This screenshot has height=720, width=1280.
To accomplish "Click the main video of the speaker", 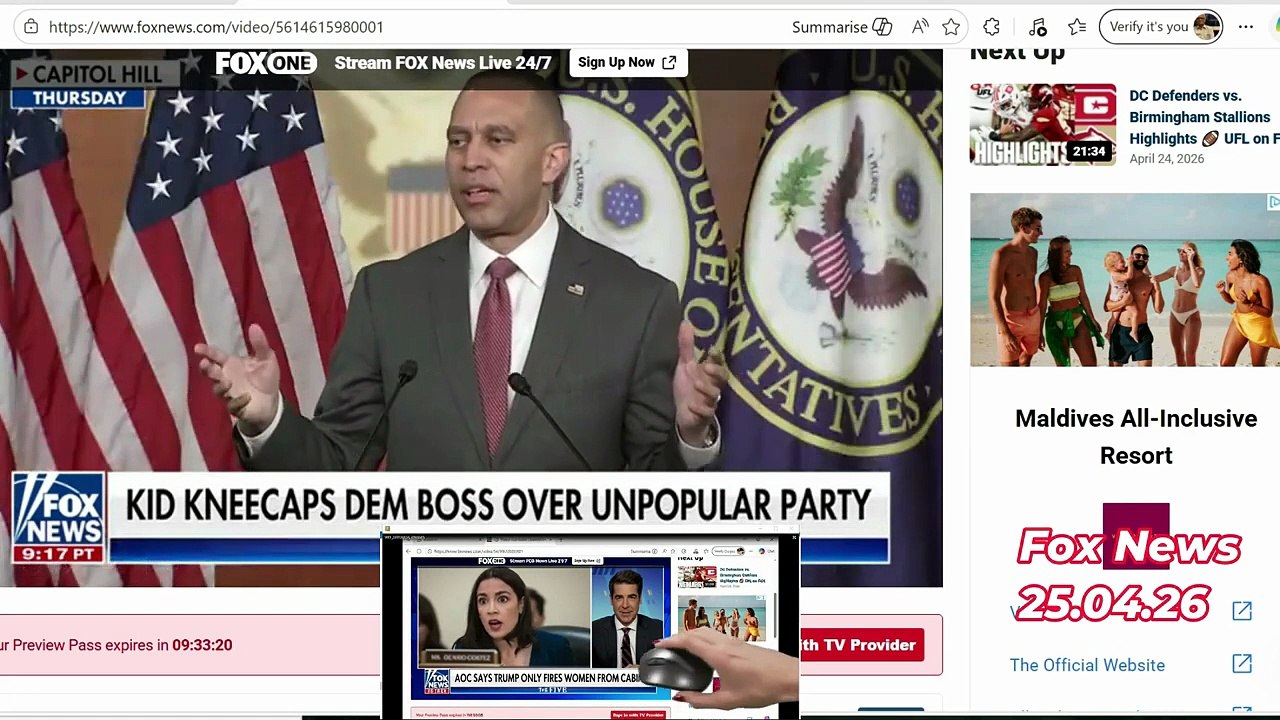I will pyautogui.click(x=471, y=318).
